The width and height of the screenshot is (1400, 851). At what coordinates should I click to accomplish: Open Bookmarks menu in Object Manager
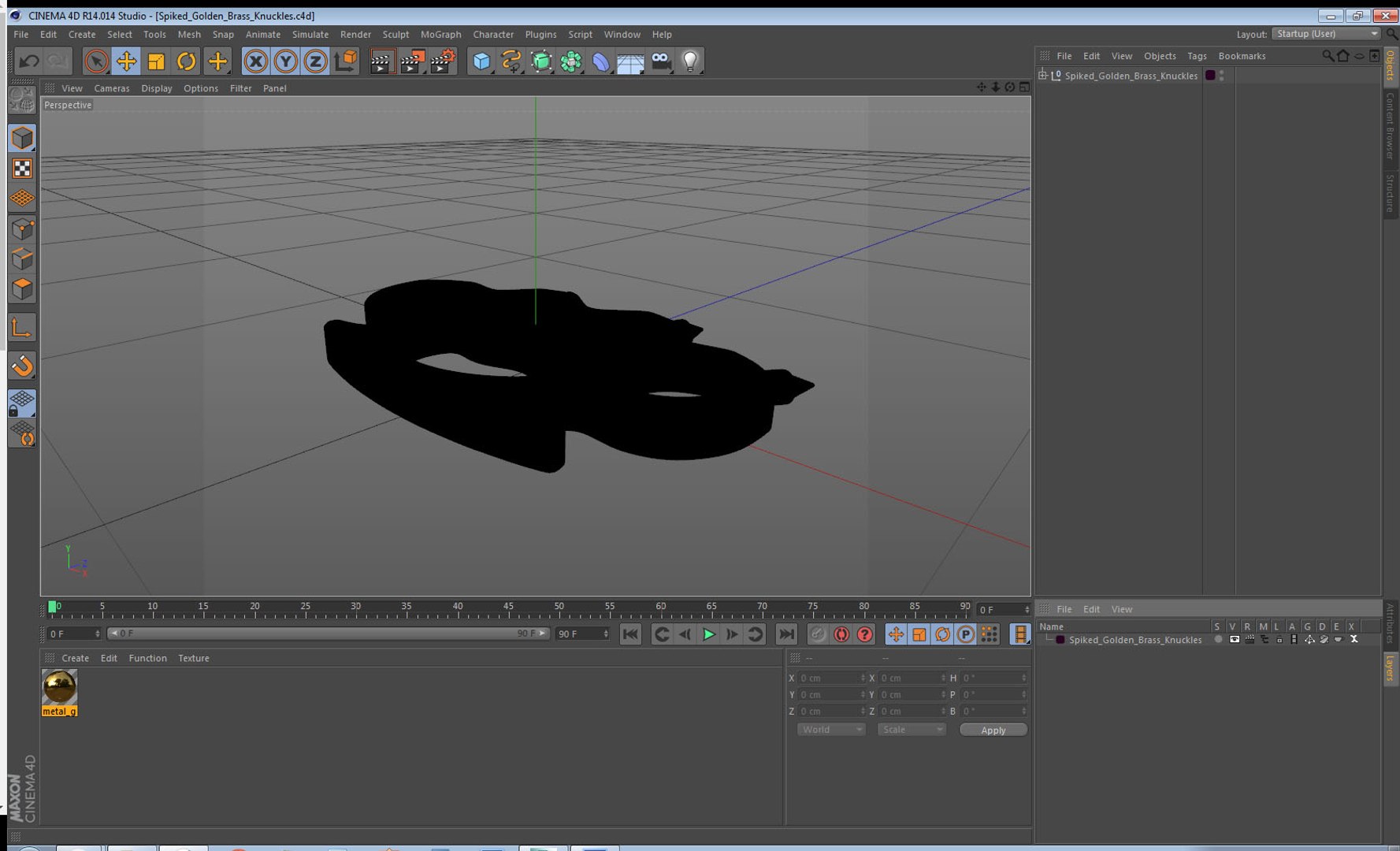(1242, 56)
